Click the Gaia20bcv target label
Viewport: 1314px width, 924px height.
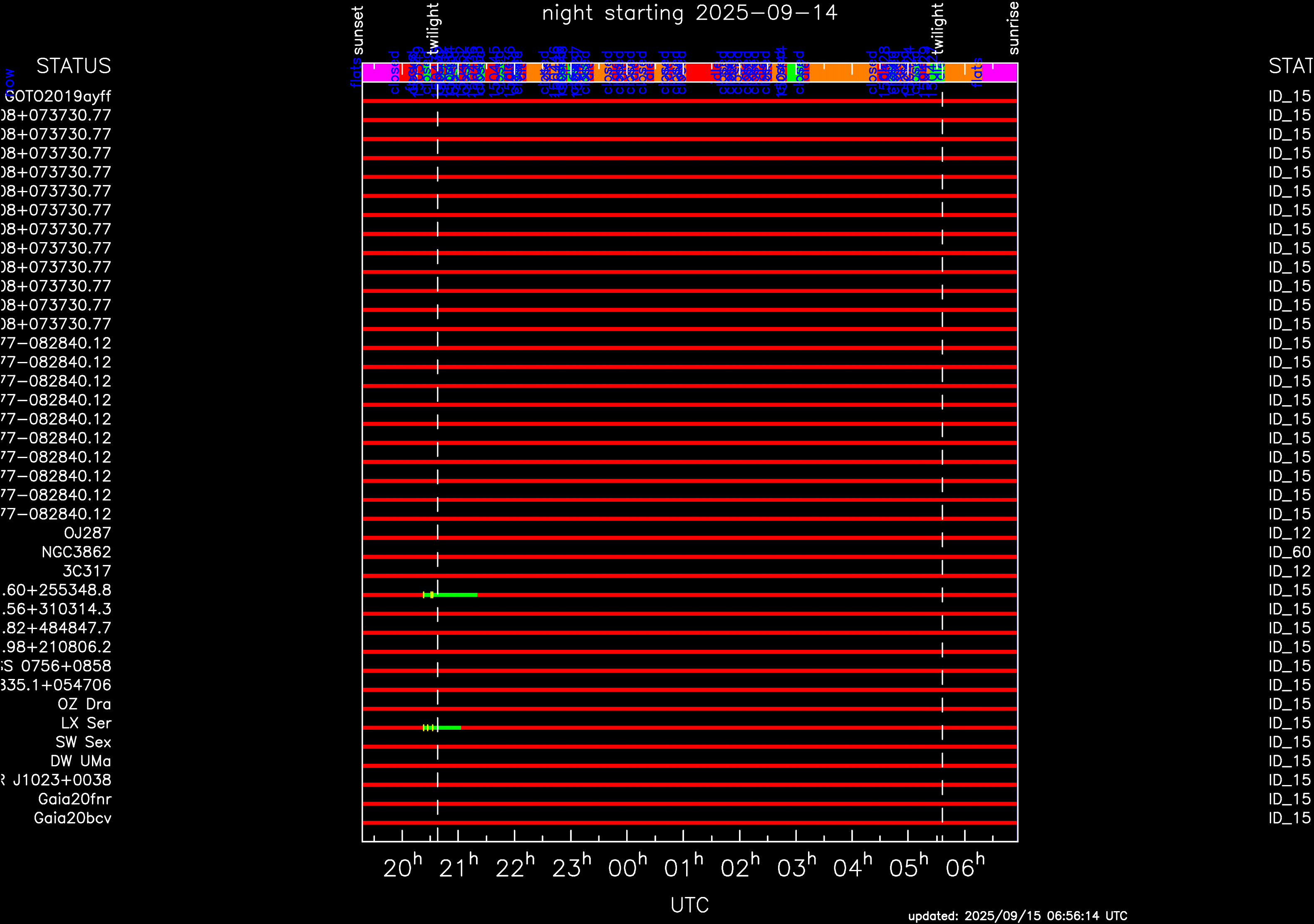(x=73, y=818)
